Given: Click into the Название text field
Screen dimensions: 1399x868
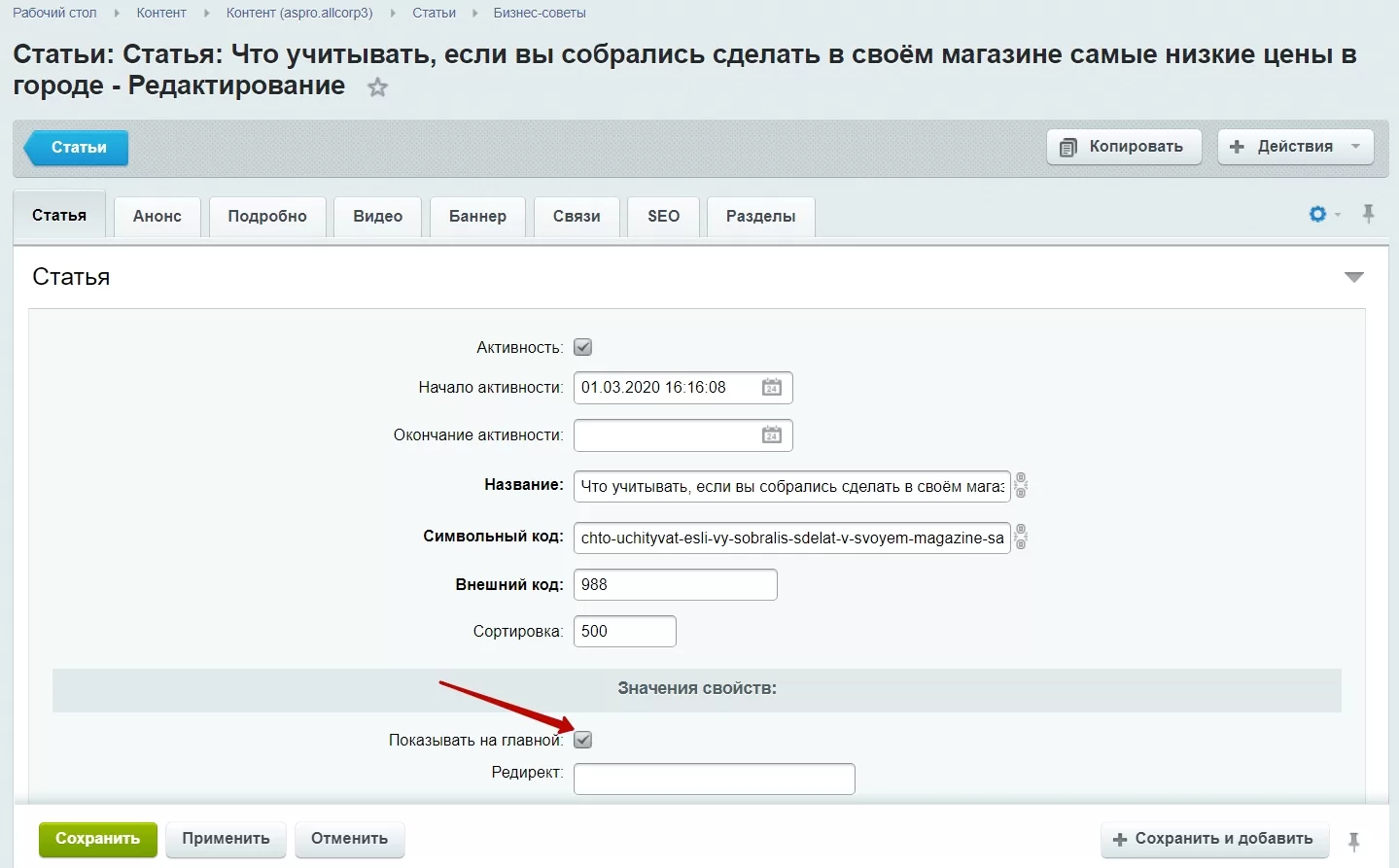Looking at the screenshot, I should pyautogui.click(x=792, y=486).
